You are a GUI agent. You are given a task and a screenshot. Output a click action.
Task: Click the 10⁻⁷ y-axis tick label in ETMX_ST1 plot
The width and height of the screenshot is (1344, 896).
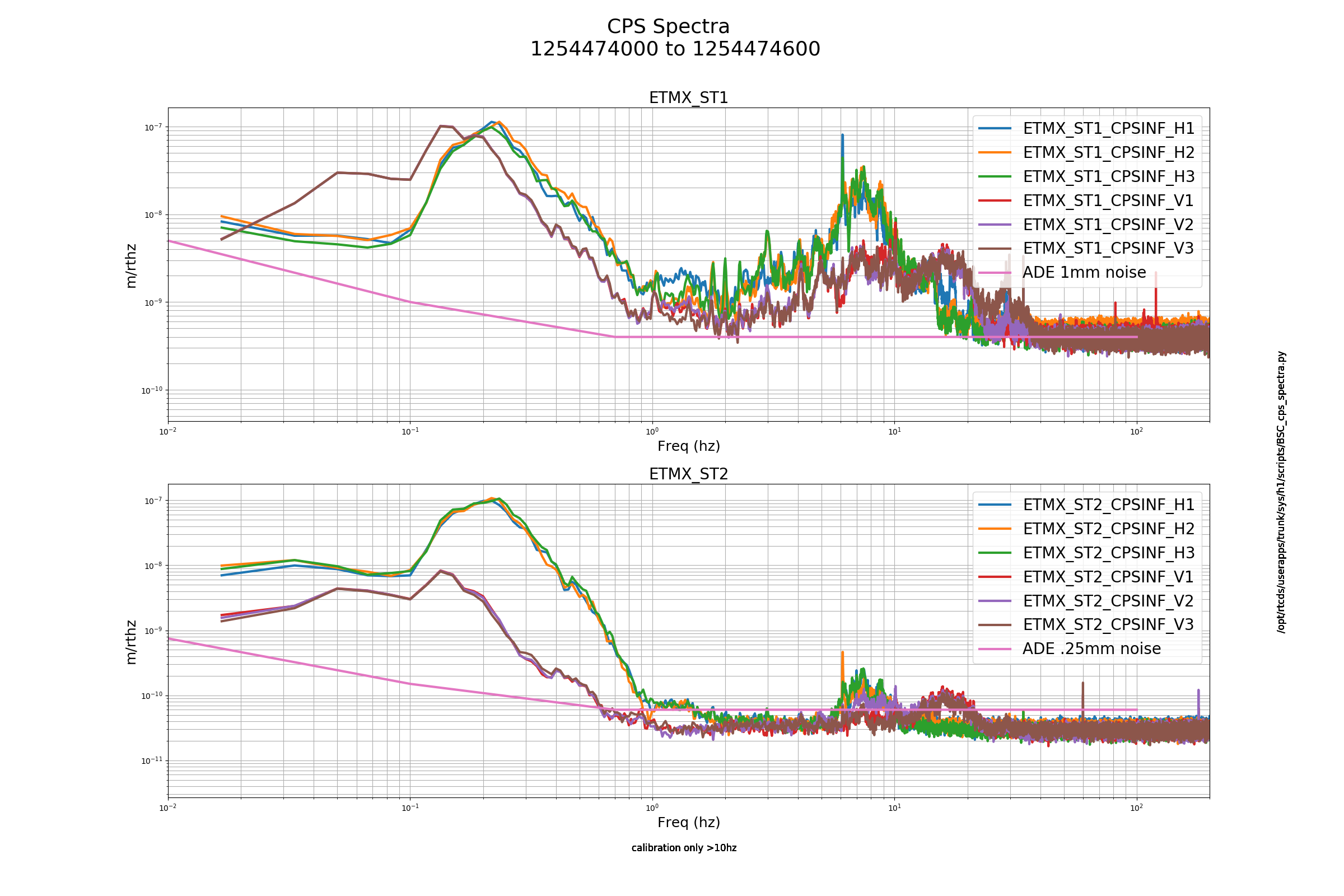(x=153, y=128)
